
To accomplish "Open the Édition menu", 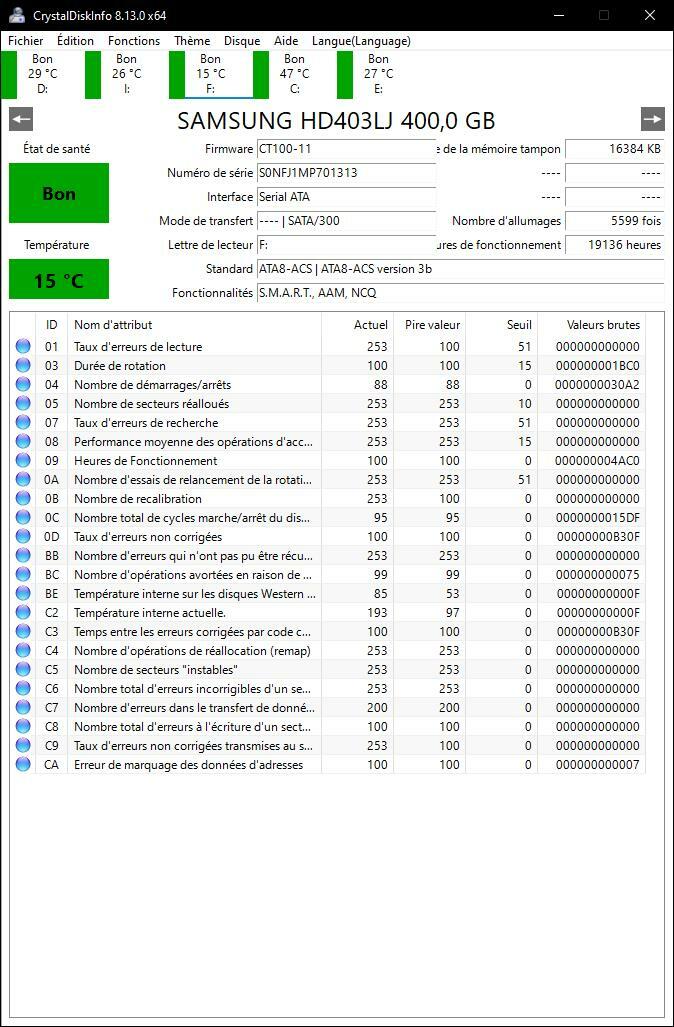I will point(75,41).
